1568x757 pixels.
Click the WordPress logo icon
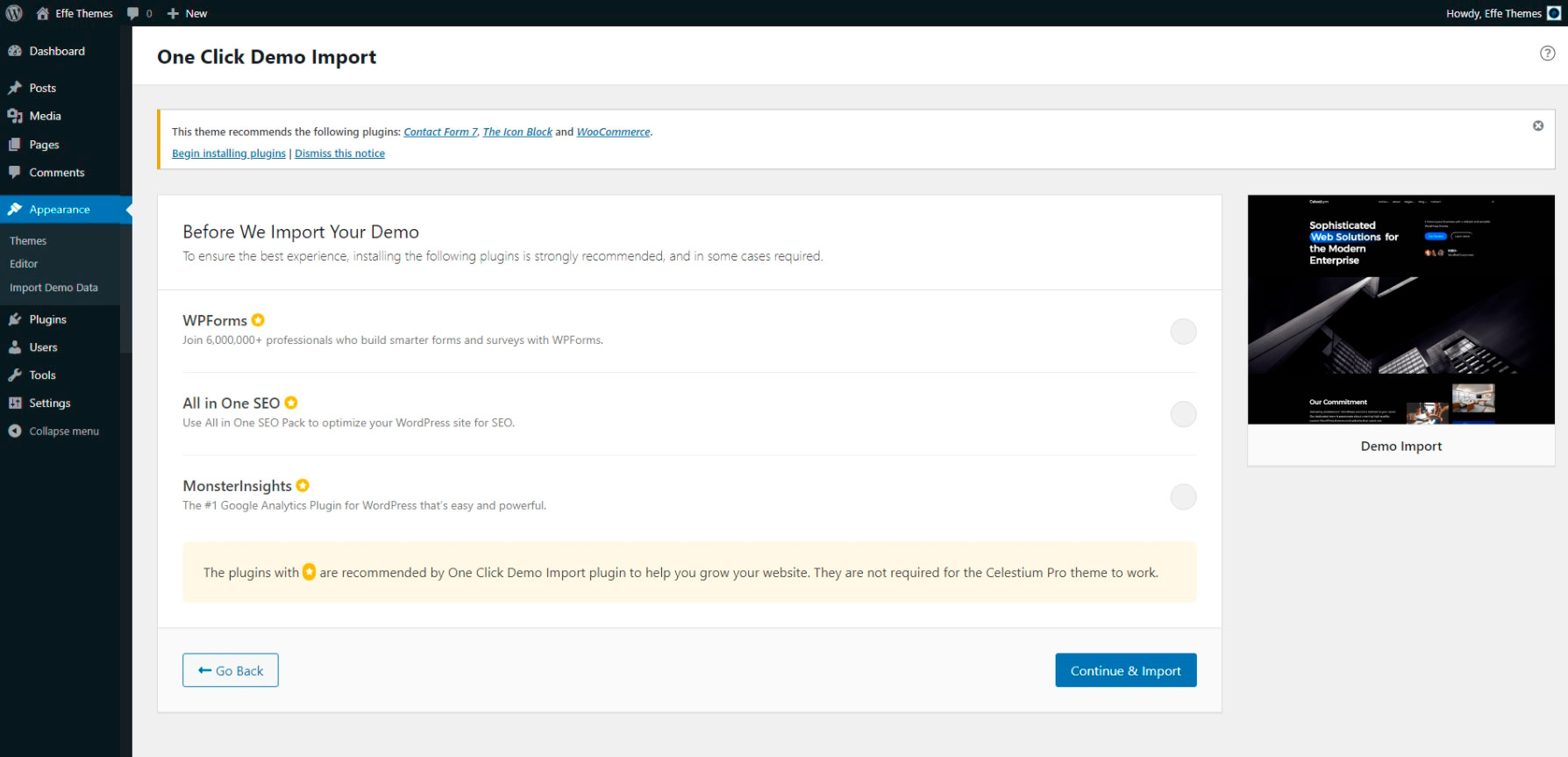14,13
